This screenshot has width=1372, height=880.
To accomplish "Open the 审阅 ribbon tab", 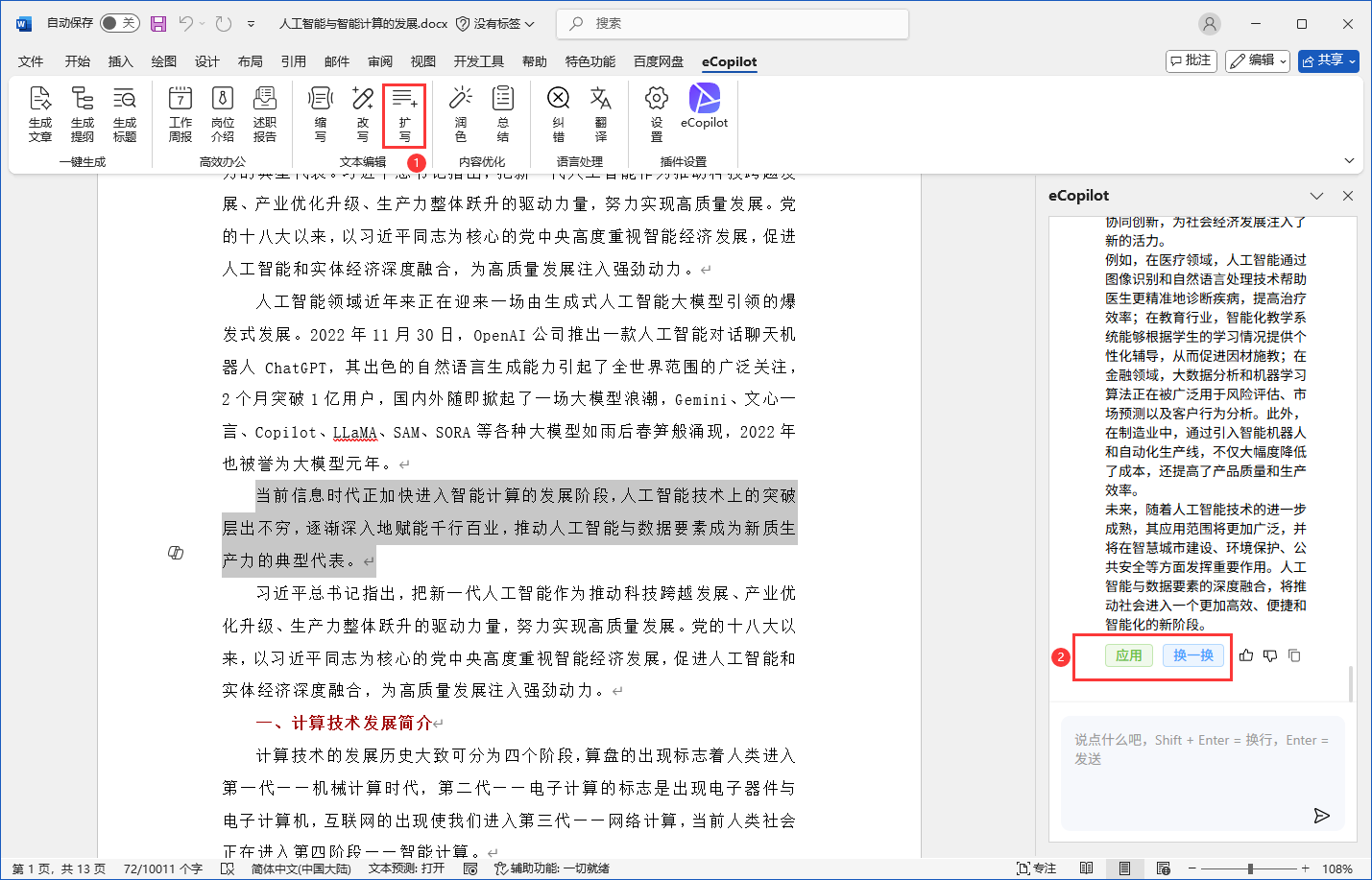I will pos(380,61).
